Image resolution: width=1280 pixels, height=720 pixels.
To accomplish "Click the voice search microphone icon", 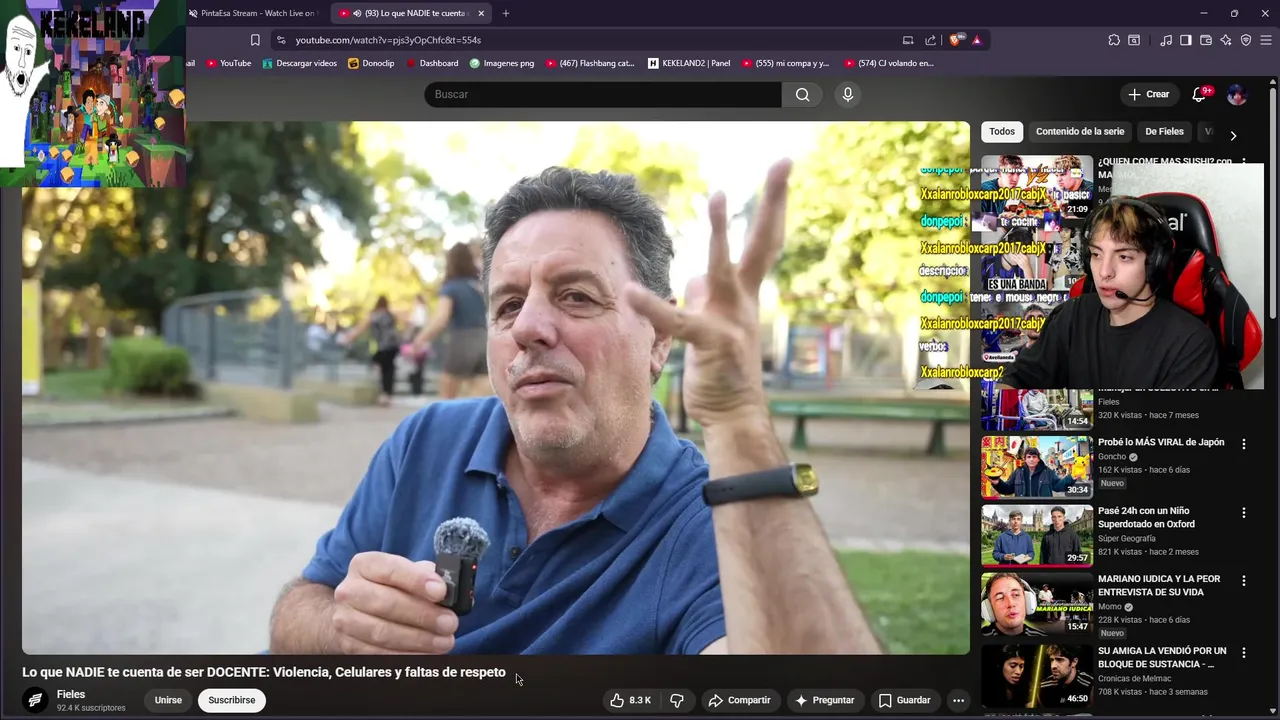I will pos(848,94).
